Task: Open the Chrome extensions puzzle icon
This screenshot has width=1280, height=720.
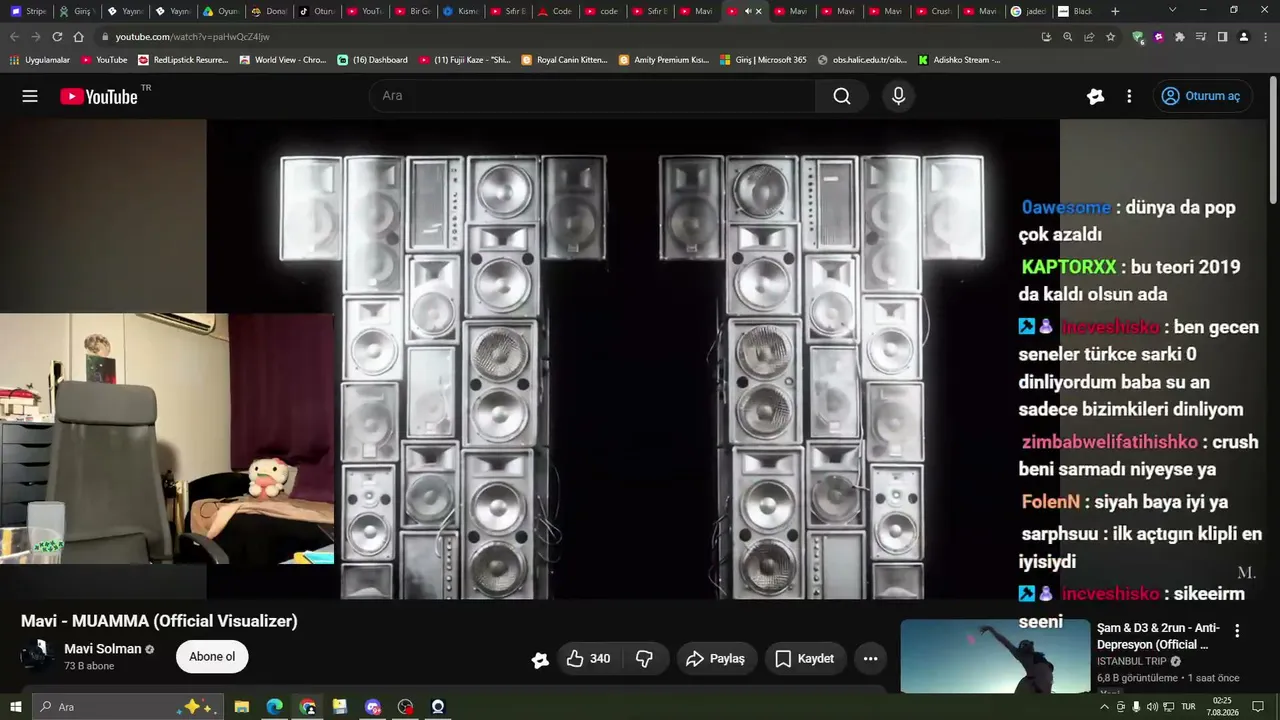Action: click(x=1180, y=37)
